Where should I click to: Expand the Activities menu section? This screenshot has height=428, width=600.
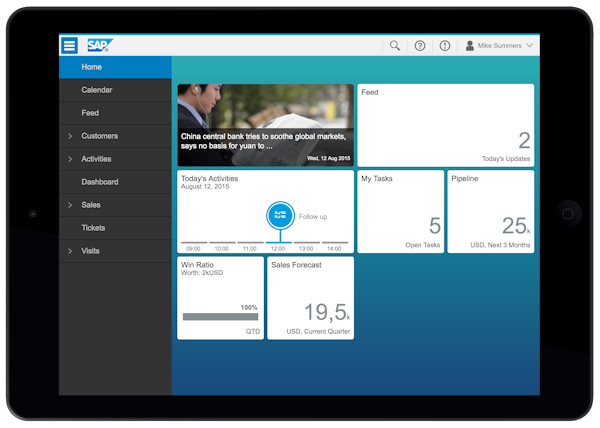pyautogui.click(x=70, y=159)
